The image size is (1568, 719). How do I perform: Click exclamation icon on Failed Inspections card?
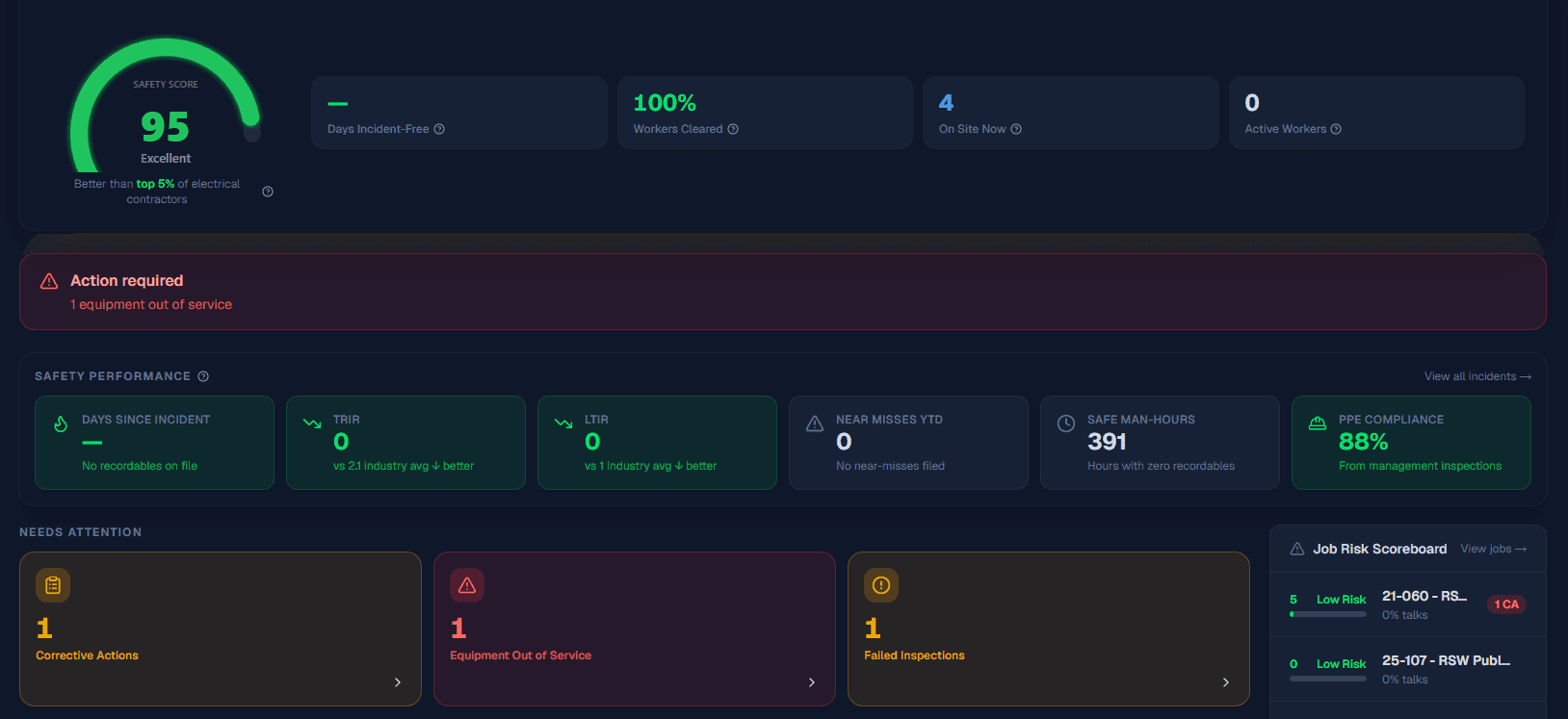881,584
